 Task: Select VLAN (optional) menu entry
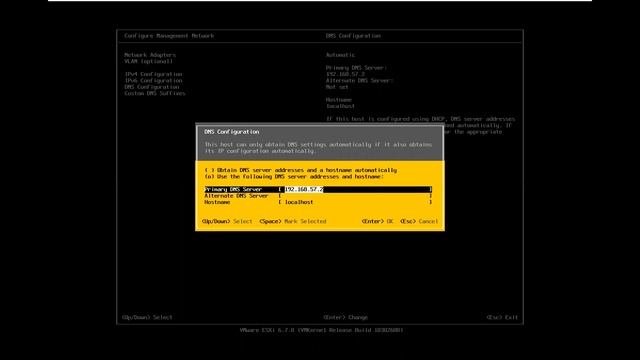[x=149, y=61]
